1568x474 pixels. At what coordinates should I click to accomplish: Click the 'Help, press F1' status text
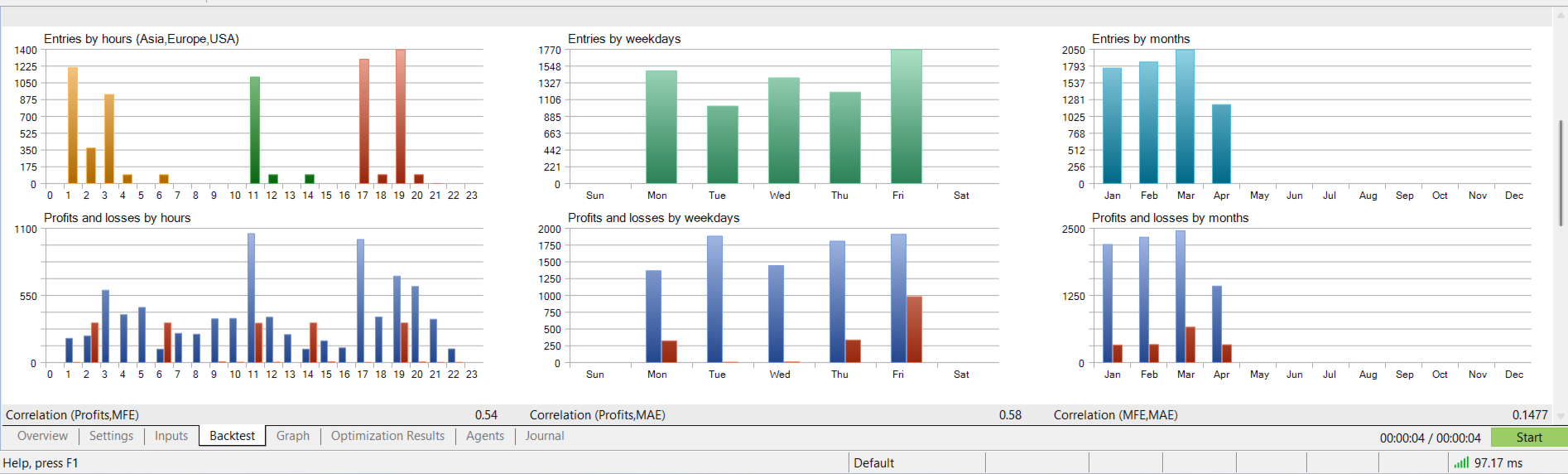(41, 463)
